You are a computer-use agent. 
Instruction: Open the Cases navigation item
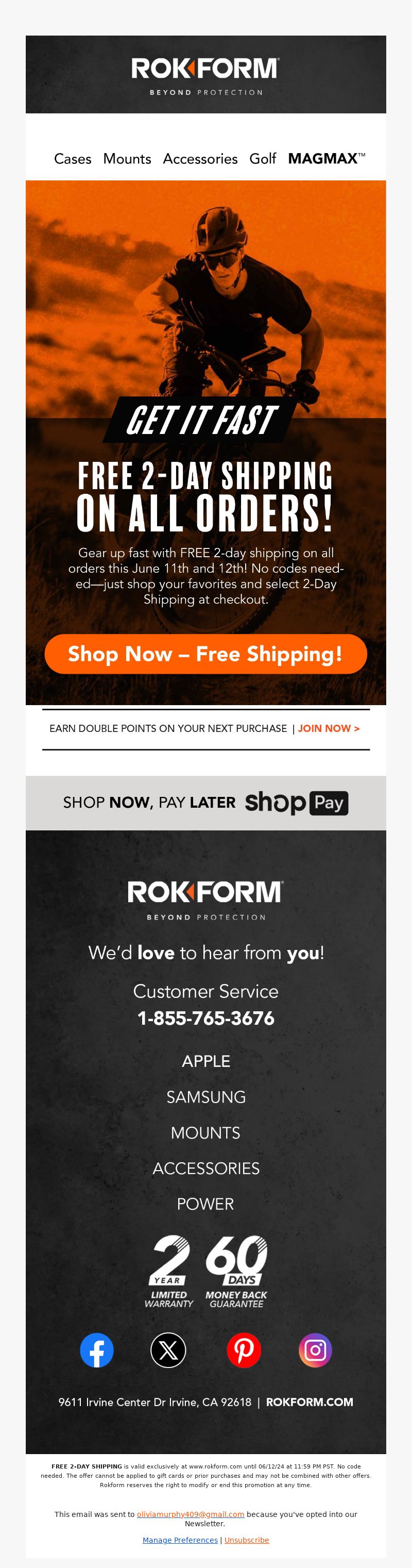[x=73, y=159]
